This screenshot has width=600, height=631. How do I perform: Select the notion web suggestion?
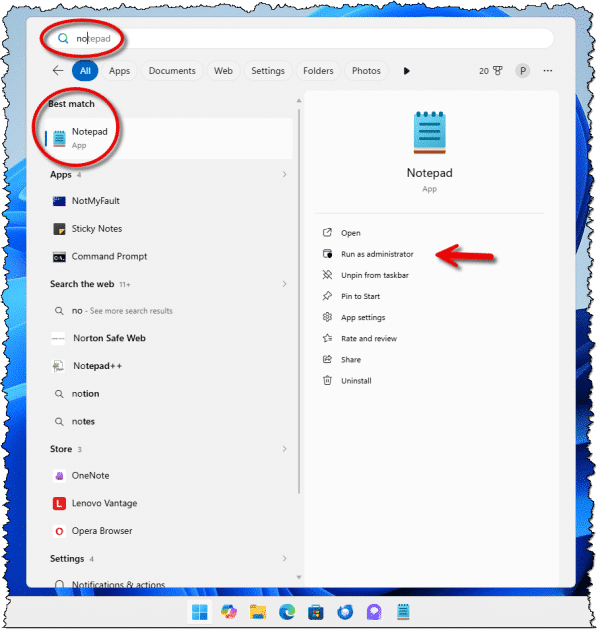pyautogui.click(x=168, y=394)
